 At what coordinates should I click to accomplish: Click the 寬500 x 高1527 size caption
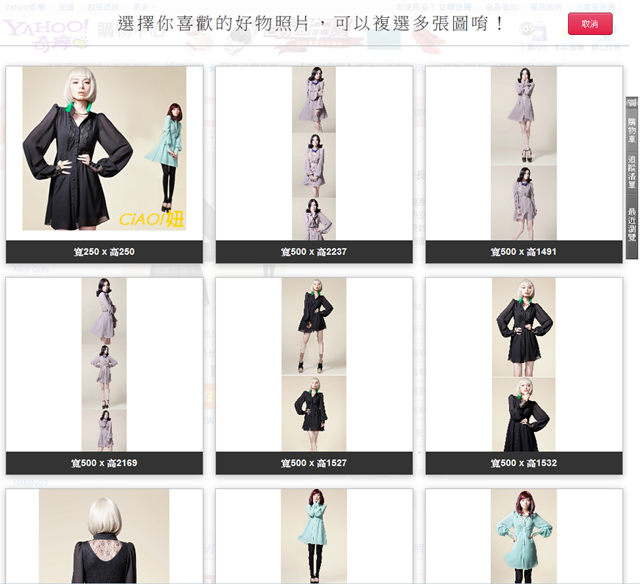pyautogui.click(x=314, y=463)
